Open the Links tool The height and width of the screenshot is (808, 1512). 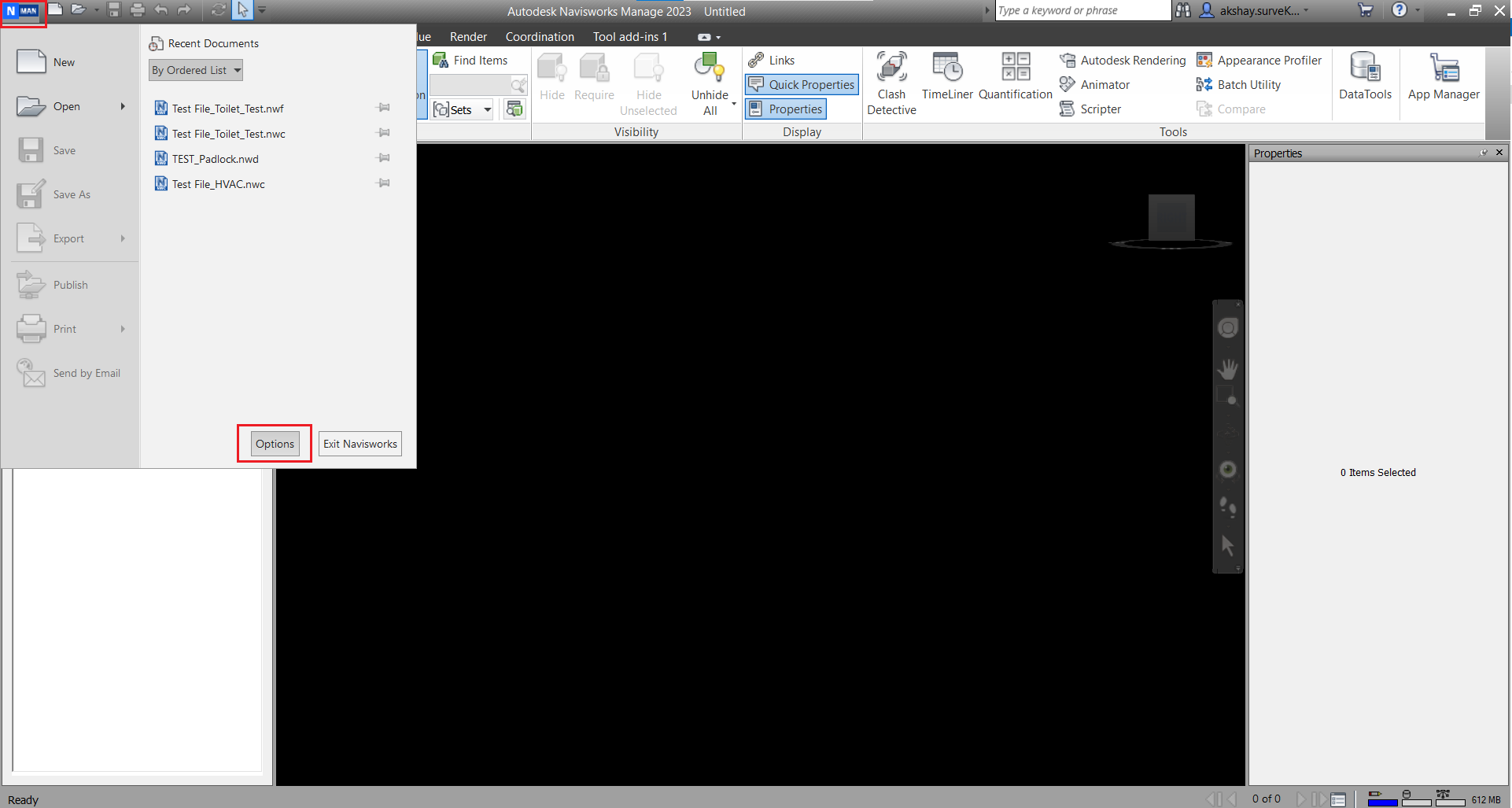(x=772, y=61)
